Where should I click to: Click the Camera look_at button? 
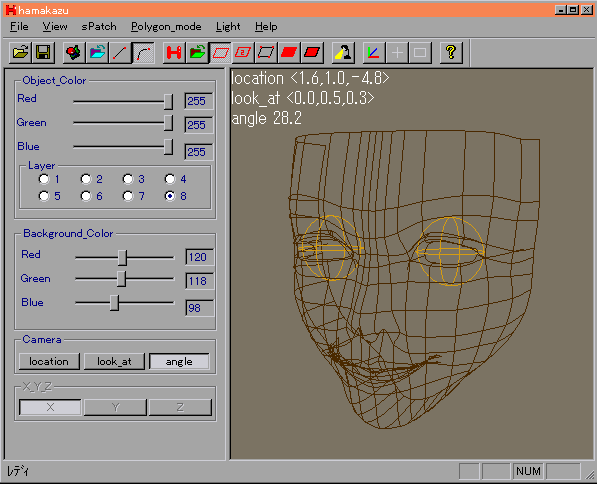click(114, 361)
